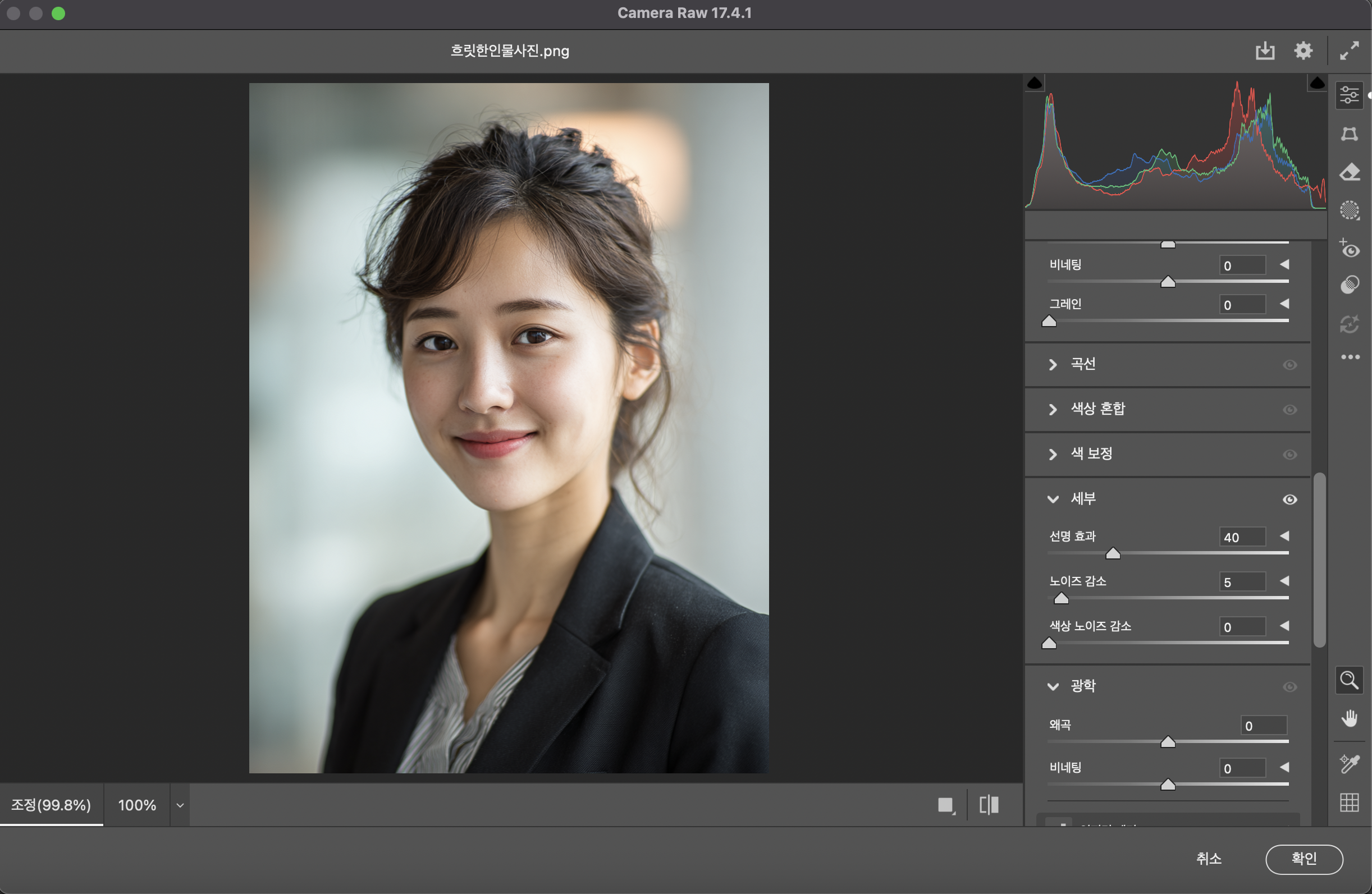Open the Masking tool

(x=1349, y=210)
